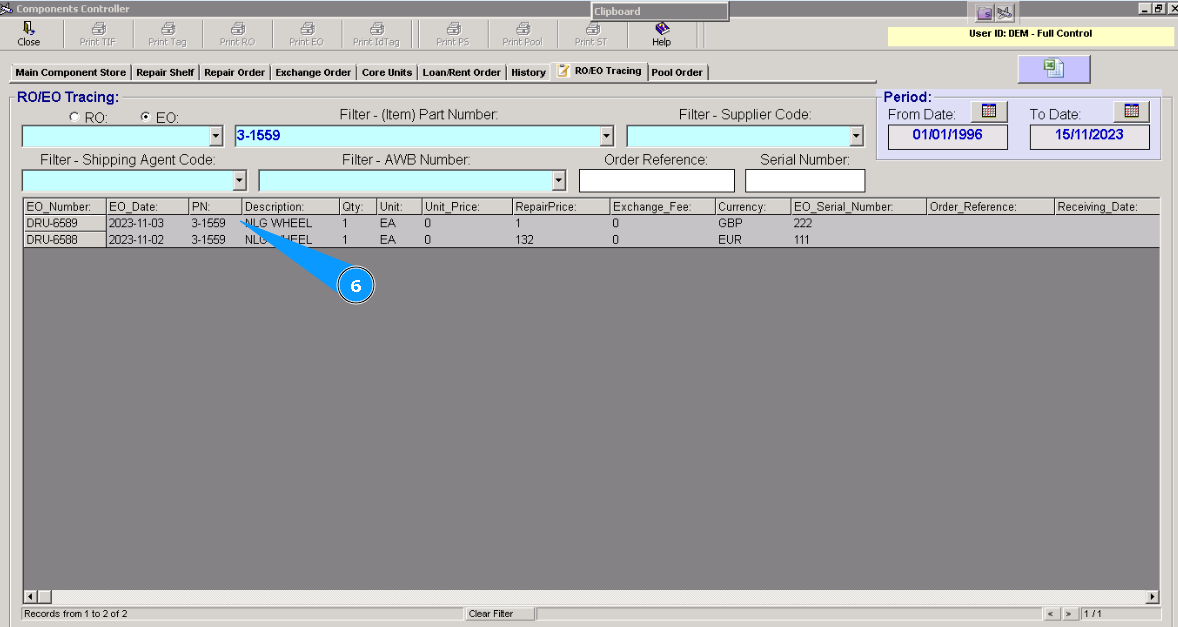This screenshot has width=1178, height=627.
Task: Export to Excel via spreadsheet icon button
Action: (1053, 68)
